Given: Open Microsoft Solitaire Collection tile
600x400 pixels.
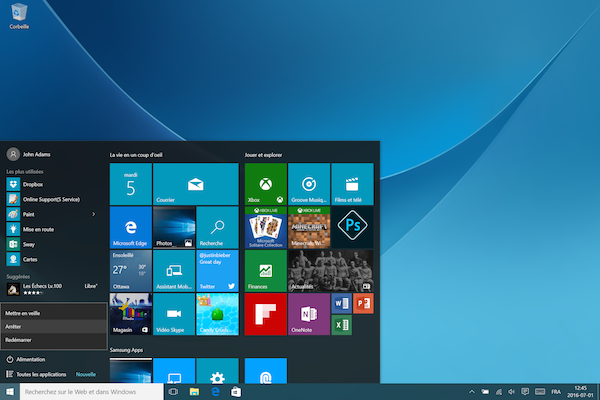Looking at the screenshot, I should pos(266,227).
